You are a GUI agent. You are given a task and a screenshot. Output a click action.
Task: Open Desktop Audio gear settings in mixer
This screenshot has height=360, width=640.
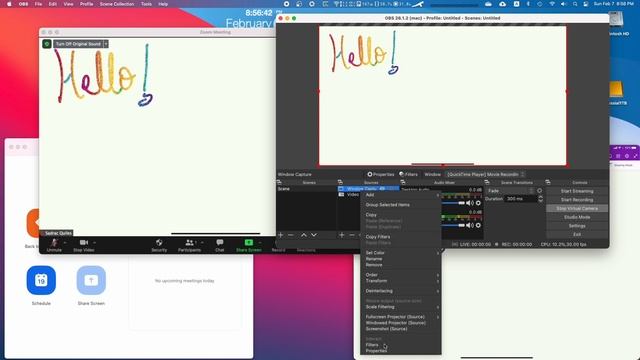click(x=478, y=203)
